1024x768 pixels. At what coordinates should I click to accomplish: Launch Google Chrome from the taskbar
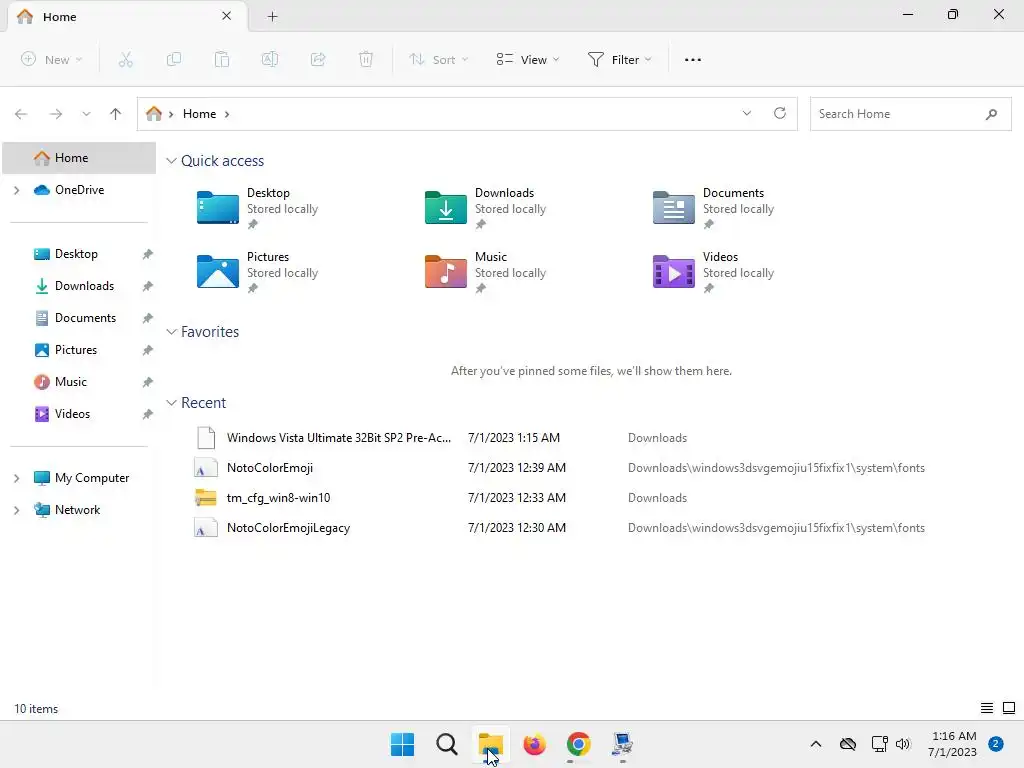click(x=578, y=744)
